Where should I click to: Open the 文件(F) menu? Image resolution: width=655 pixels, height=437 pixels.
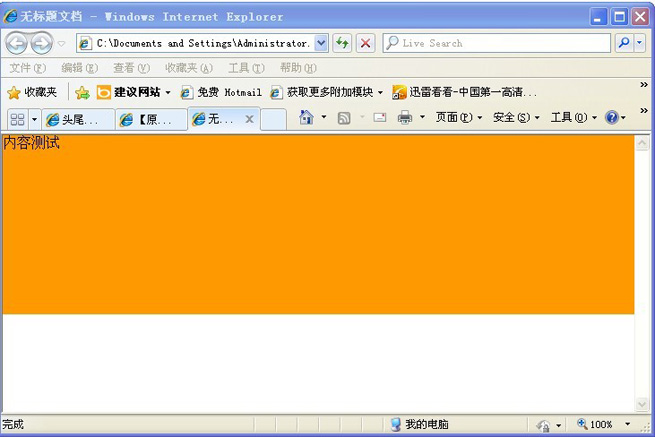point(28,68)
